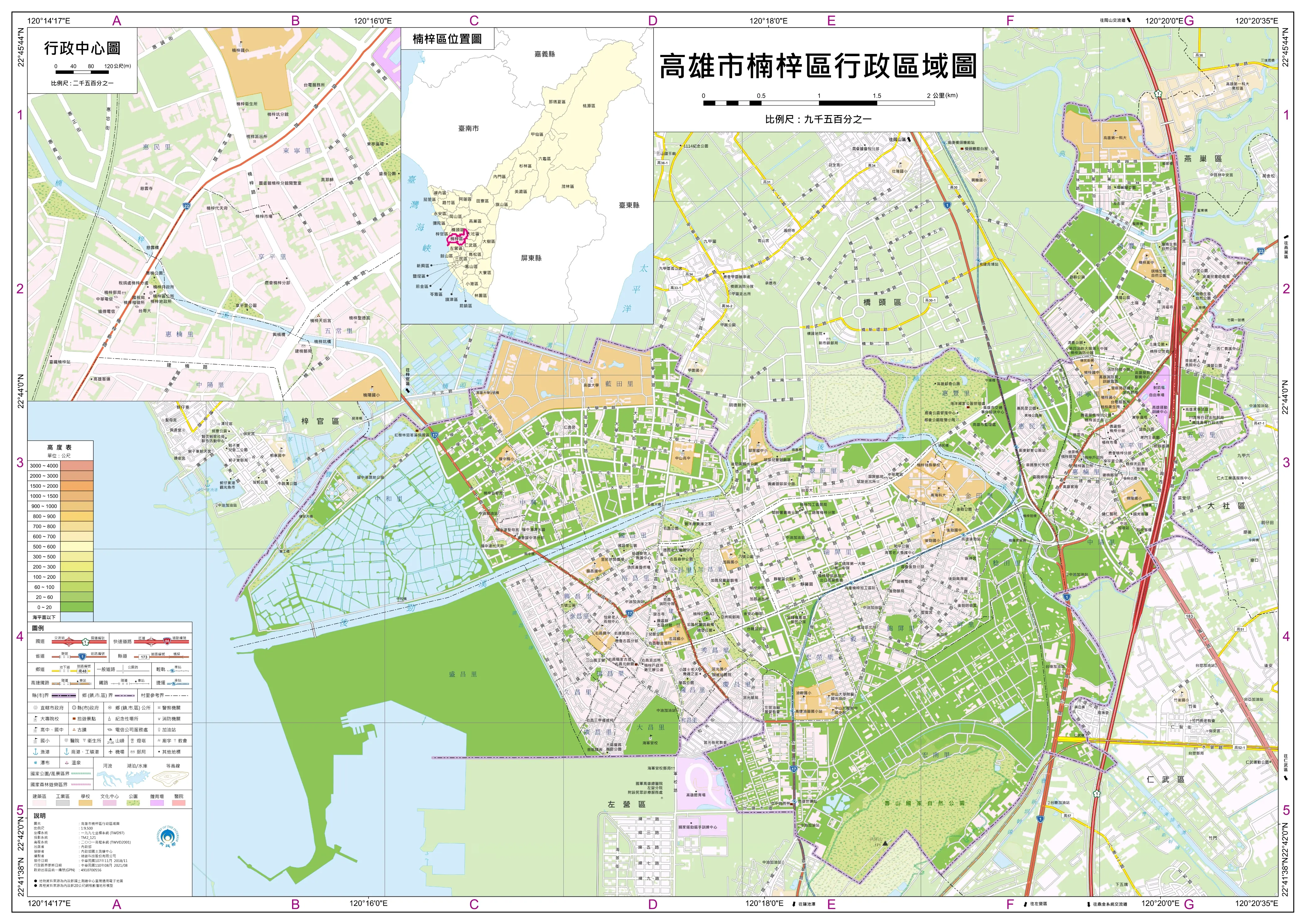Click the 省道 blue shield symbol in the legend
The image size is (1306, 924).
pyautogui.click(x=82, y=657)
